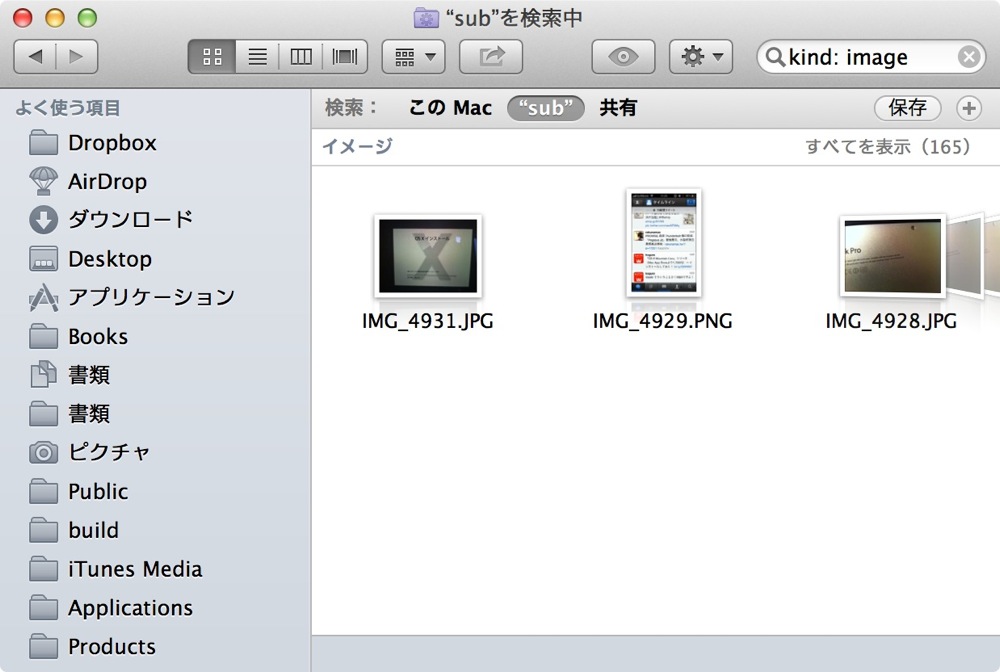The height and width of the screenshot is (672, 1000).
Task: Set search scope to "sub" folder
Action: pos(546,108)
